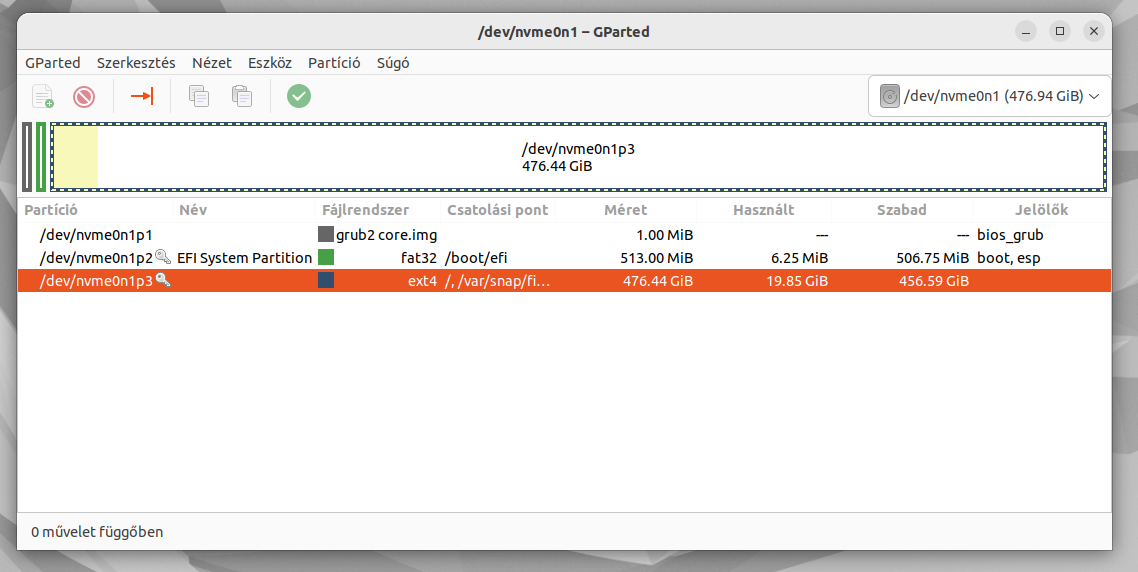This screenshot has height=572, width=1138.
Task: Click the Jelölők column header
Action: (x=1041, y=210)
